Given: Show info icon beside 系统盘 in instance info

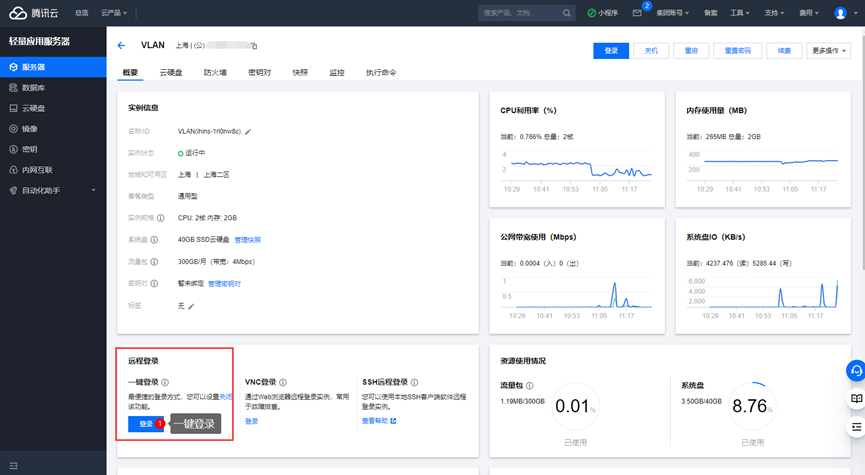Looking at the screenshot, I should point(154,240).
